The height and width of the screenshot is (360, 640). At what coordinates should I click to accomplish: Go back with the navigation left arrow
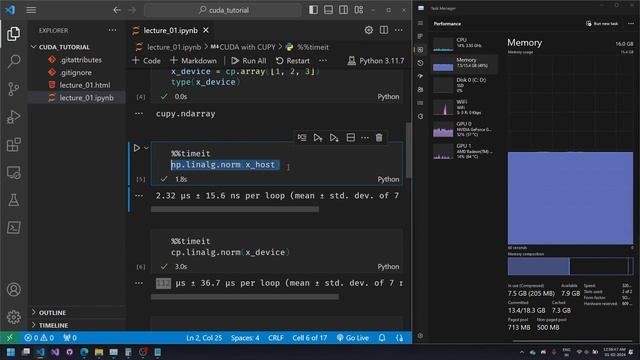click(x=117, y=10)
